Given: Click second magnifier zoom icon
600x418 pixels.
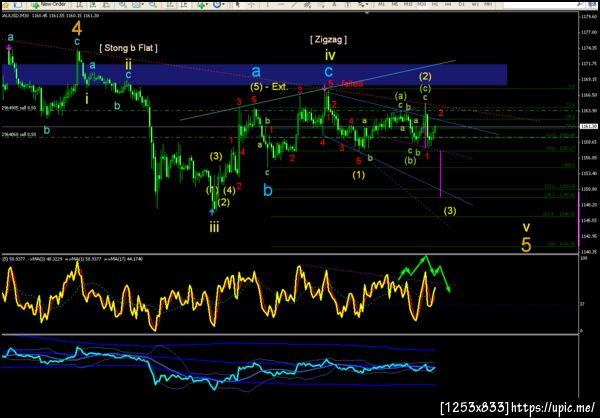Looking at the screenshot, I should point(153,5).
